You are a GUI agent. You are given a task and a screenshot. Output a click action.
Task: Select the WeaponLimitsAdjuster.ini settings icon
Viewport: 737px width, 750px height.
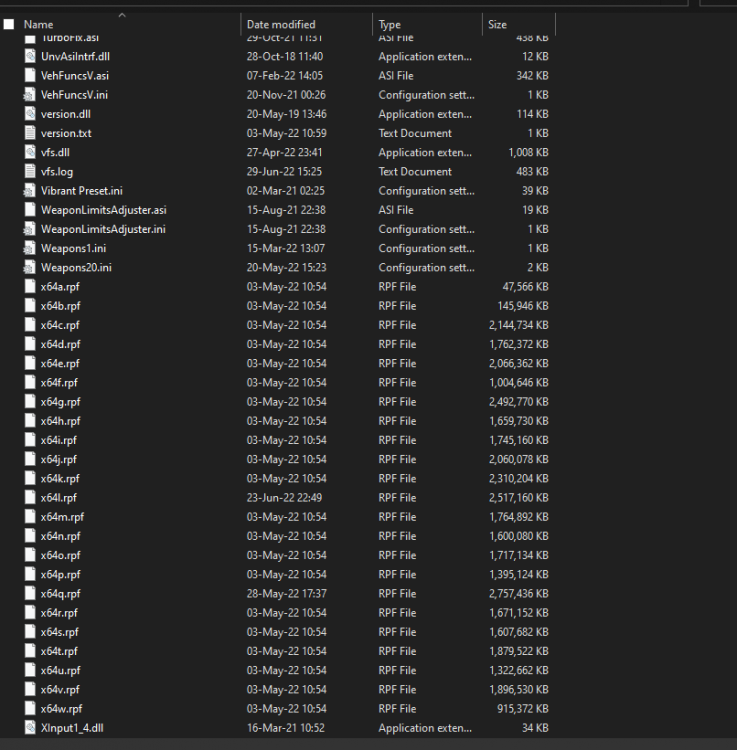pos(30,229)
